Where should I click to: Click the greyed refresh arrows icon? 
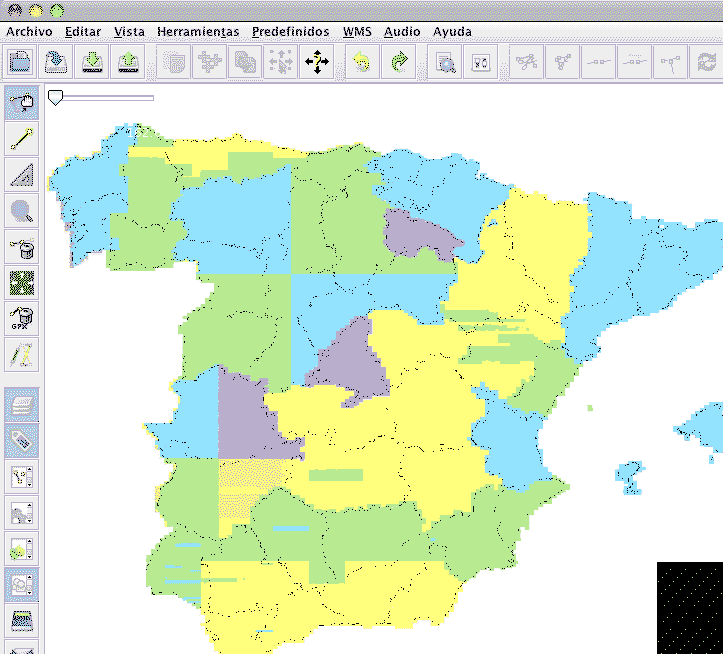[706, 62]
